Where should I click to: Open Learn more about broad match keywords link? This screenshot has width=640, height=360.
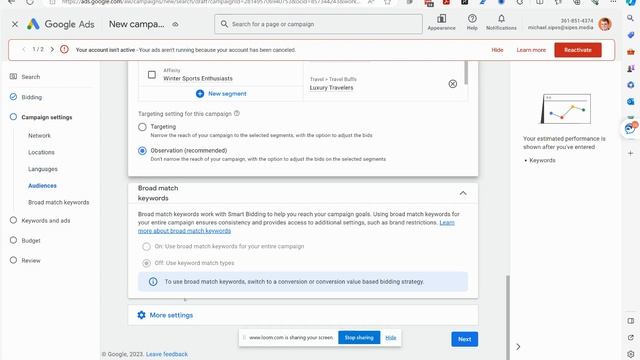(x=296, y=227)
